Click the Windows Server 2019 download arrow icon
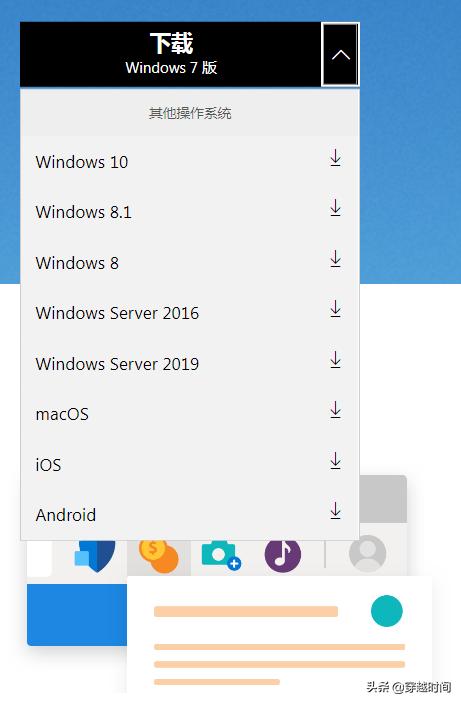Image resolution: width=461 pixels, height=703 pixels. 335,360
